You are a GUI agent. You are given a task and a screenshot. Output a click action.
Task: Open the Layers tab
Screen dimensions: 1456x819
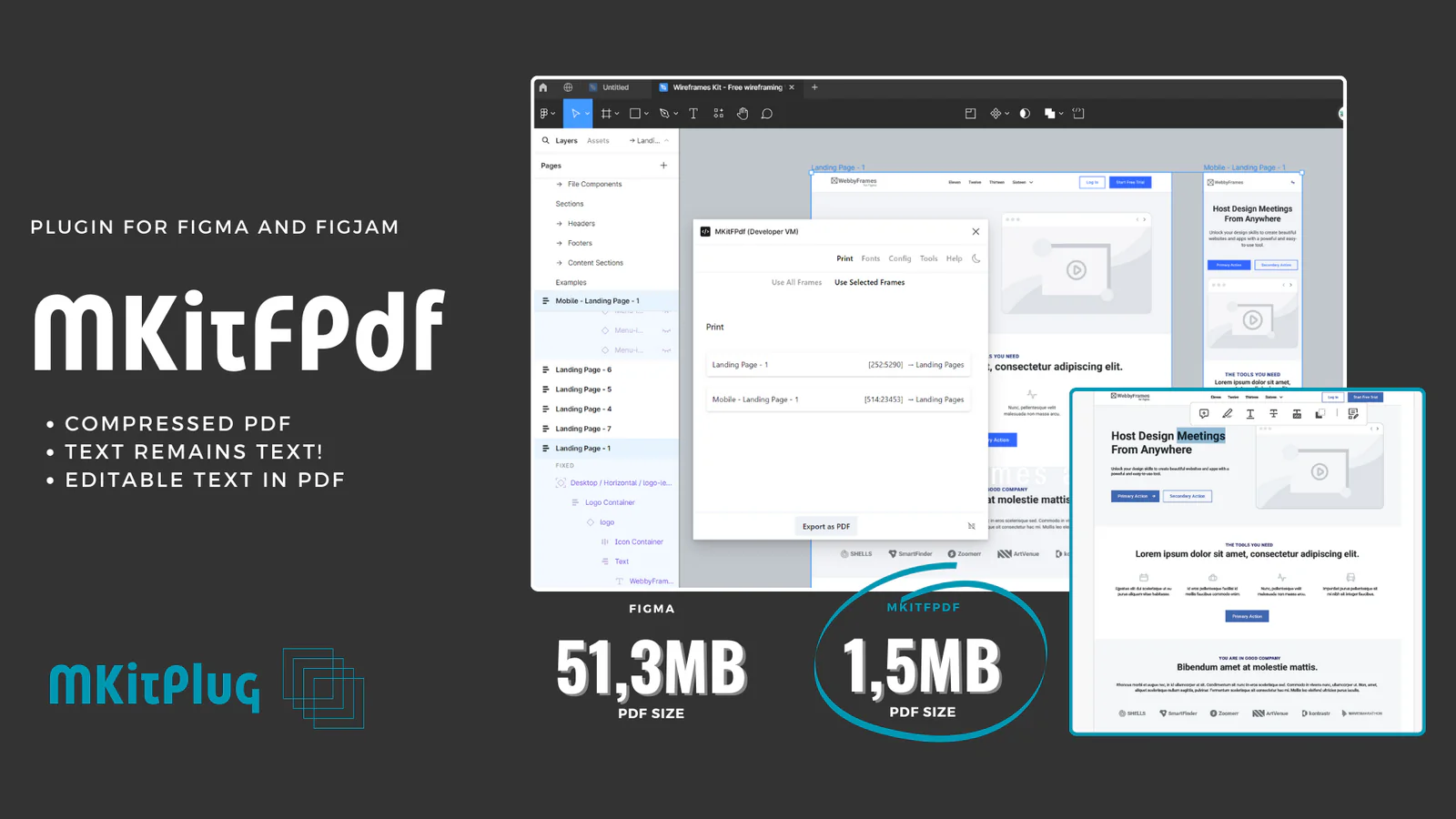click(x=566, y=141)
